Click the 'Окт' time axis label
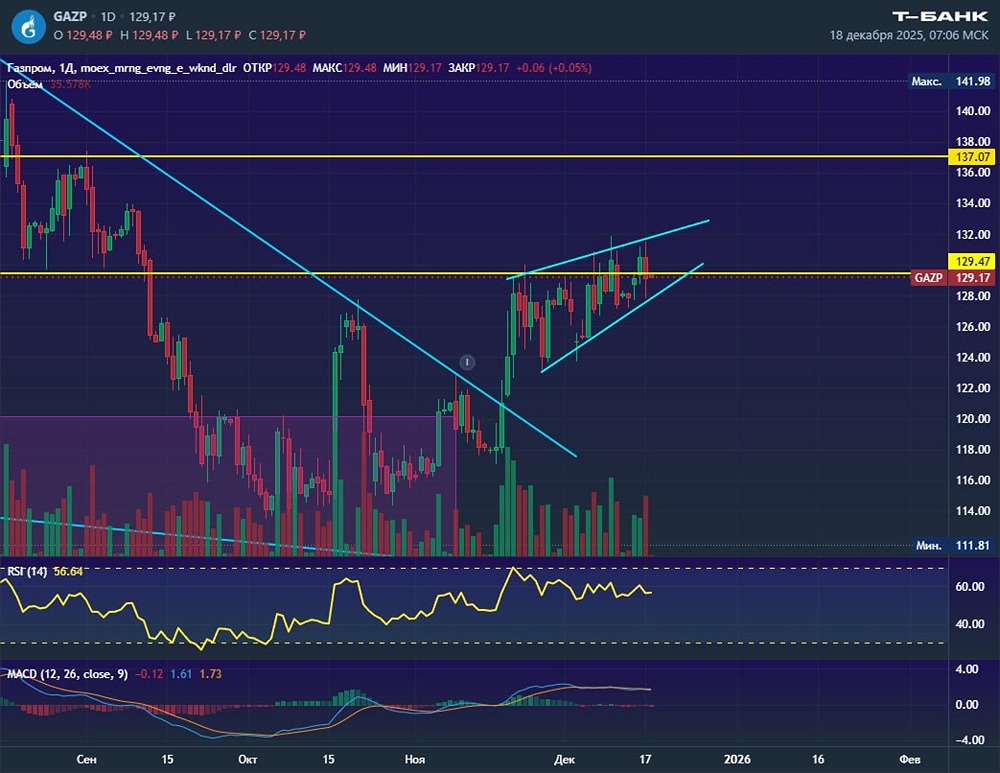 tap(247, 759)
